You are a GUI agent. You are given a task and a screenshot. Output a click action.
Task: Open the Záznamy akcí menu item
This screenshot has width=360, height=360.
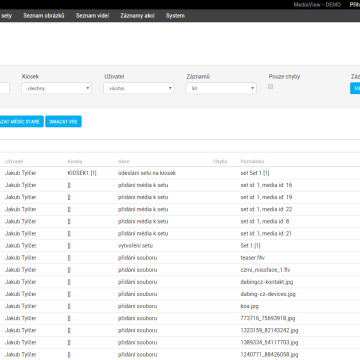(137, 16)
